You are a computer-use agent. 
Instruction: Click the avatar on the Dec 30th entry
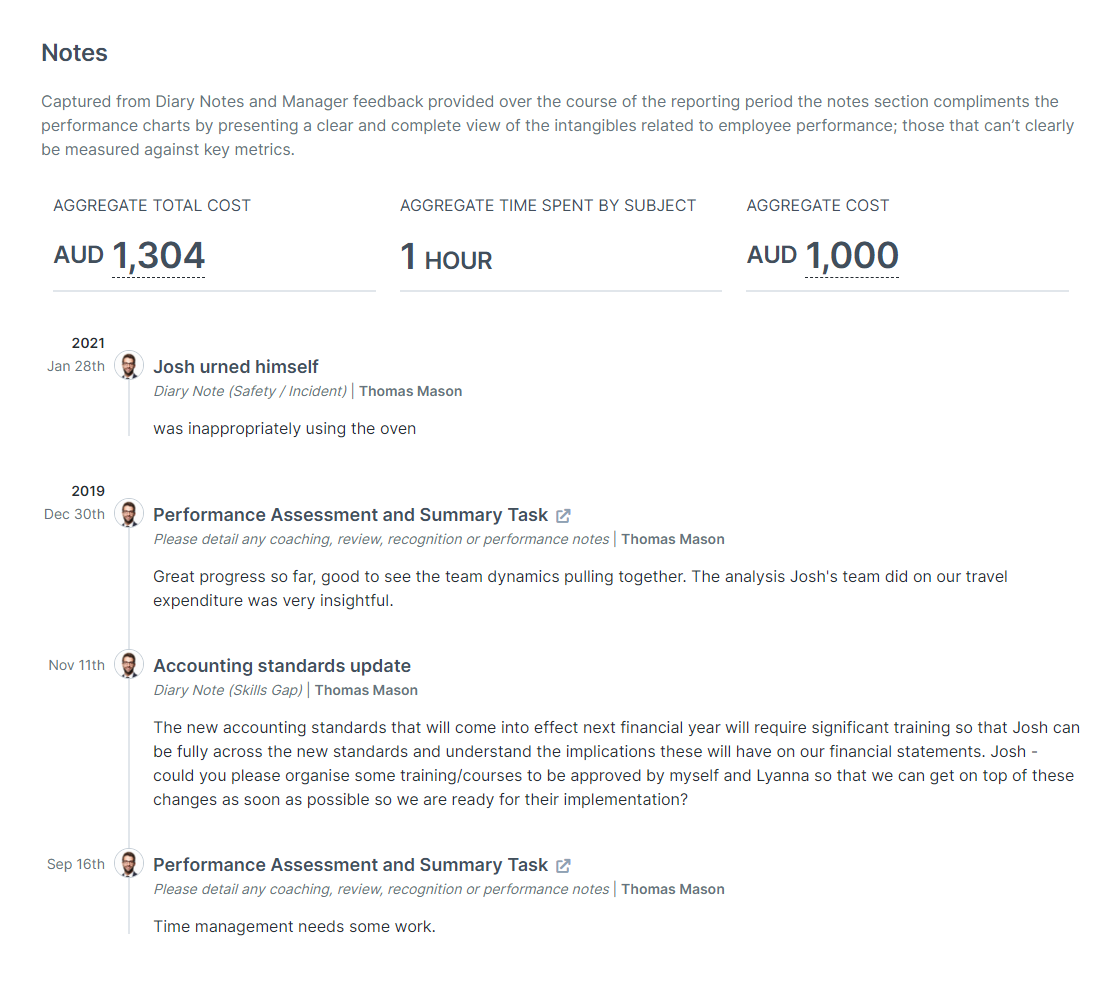point(129,513)
